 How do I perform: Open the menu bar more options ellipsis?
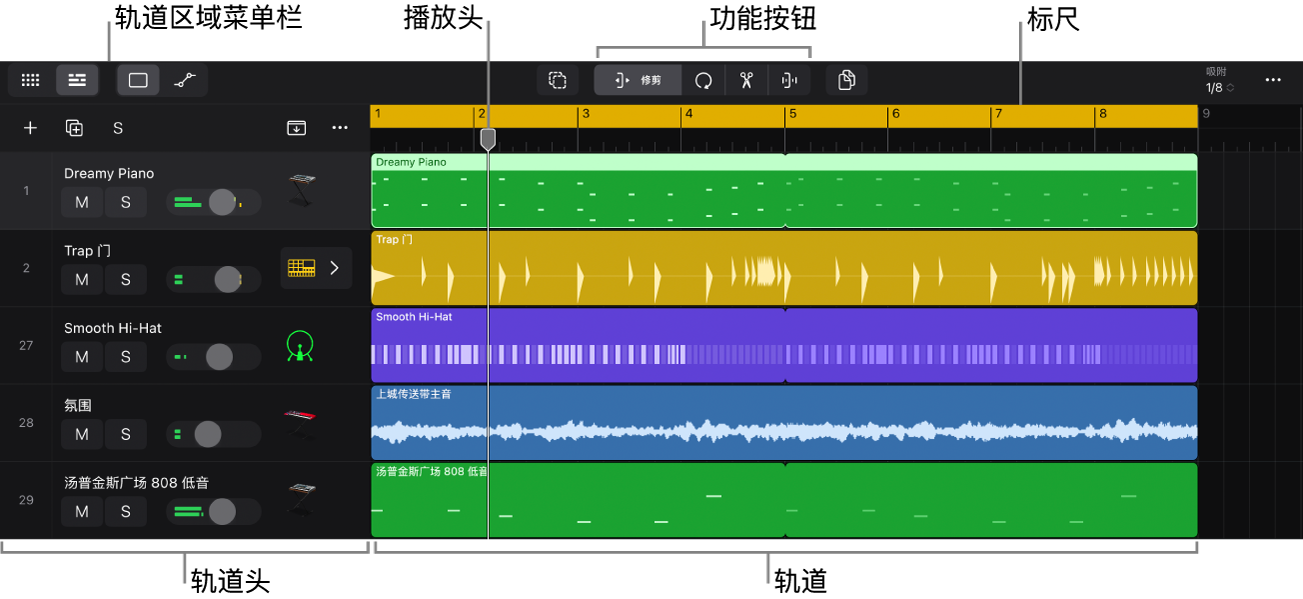pos(1272,80)
